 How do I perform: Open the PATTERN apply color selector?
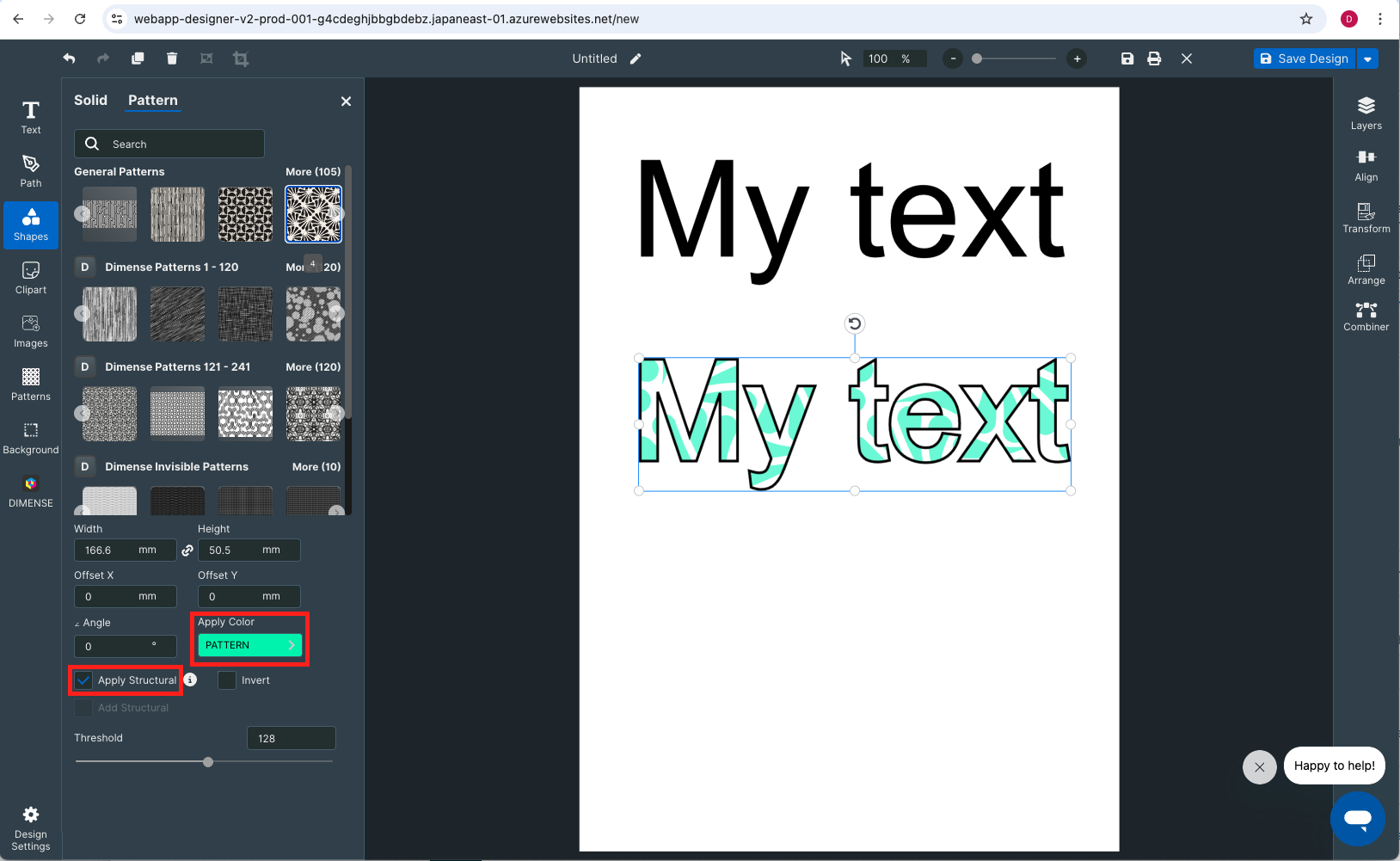coord(249,645)
